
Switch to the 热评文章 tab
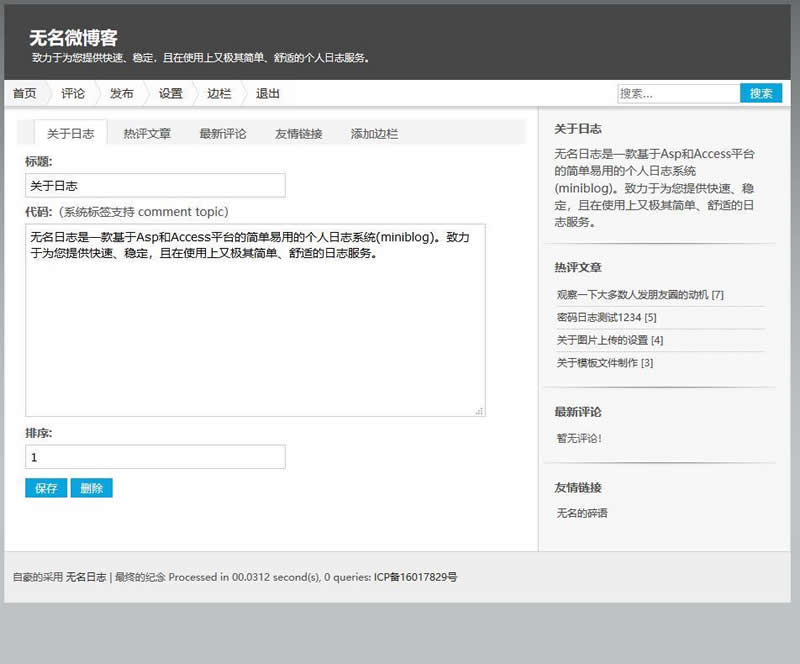147,133
